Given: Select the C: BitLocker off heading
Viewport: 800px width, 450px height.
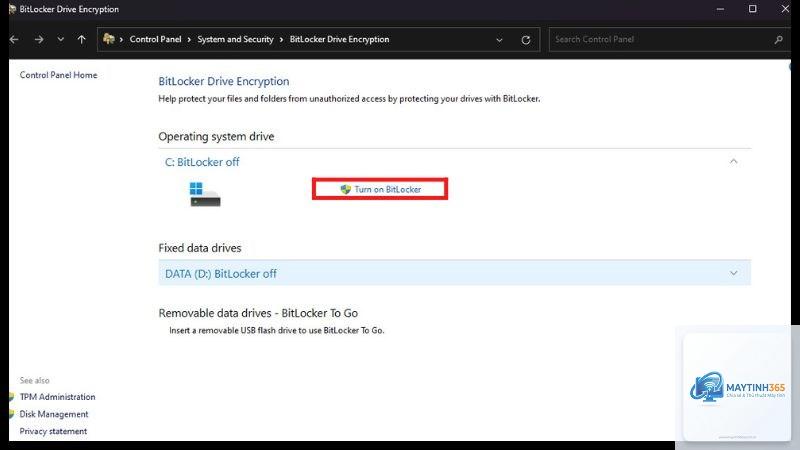Looking at the screenshot, I should [202, 162].
